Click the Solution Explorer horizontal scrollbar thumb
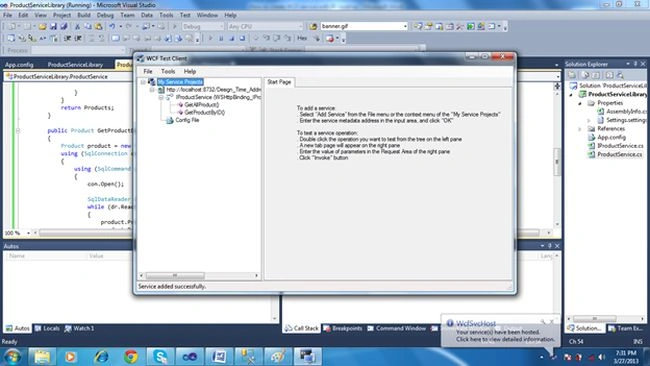The width and height of the screenshot is (650, 366). point(595,319)
